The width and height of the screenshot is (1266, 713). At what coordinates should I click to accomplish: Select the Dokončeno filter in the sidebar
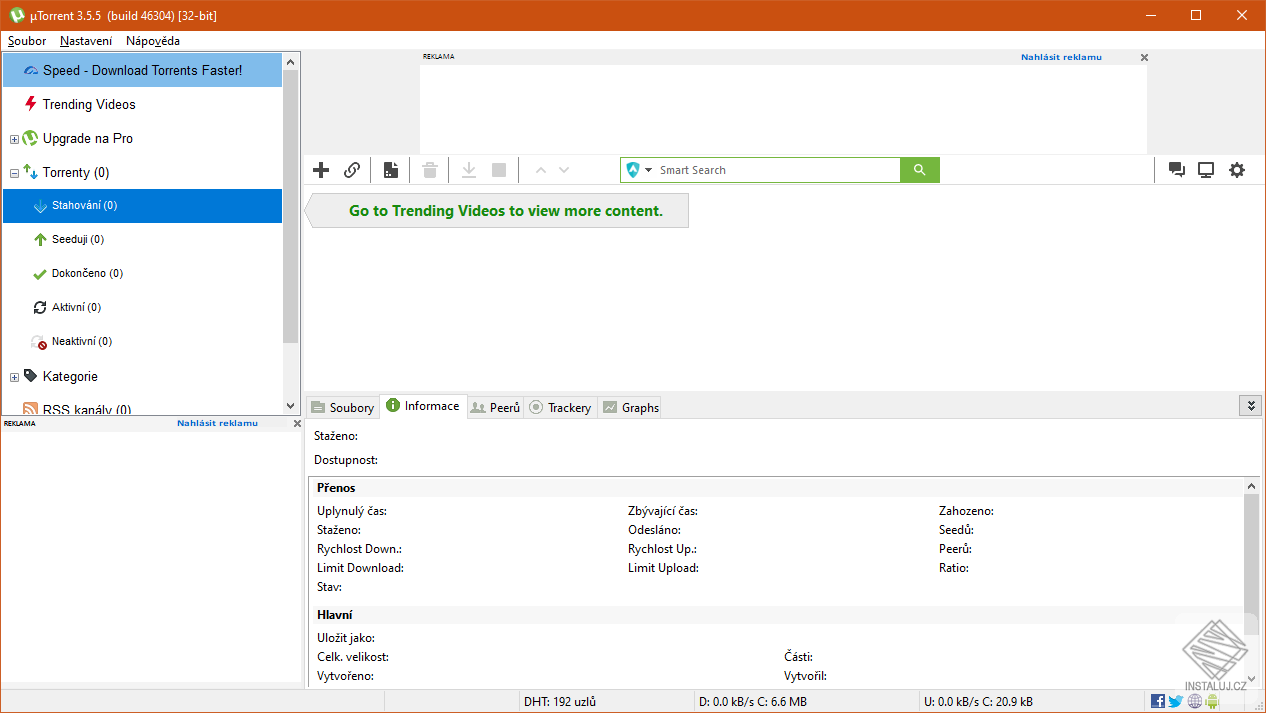pyautogui.click(x=84, y=273)
